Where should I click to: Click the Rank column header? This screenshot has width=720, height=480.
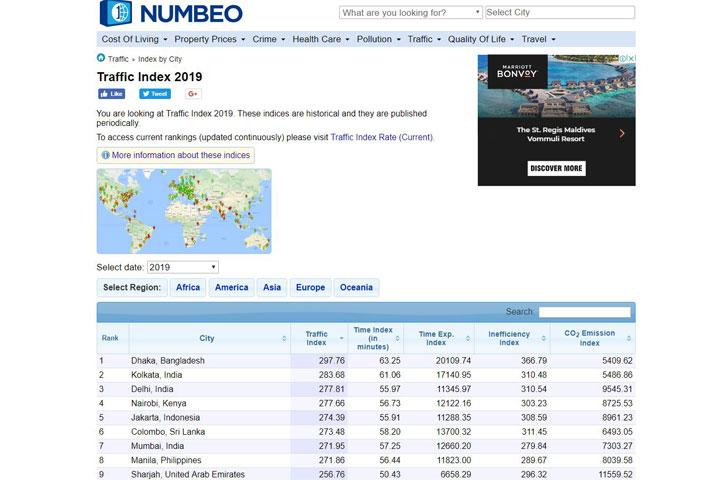coord(113,338)
